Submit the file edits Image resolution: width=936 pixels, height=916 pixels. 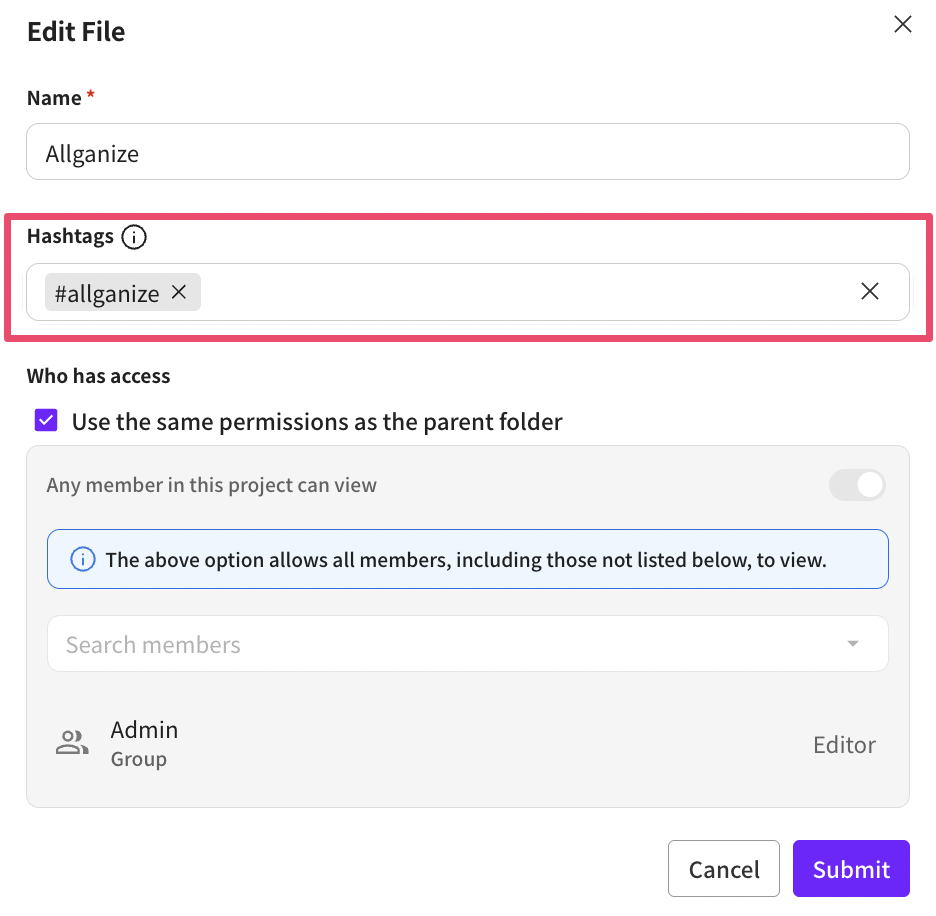pyautogui.click(x=851, y=869)
